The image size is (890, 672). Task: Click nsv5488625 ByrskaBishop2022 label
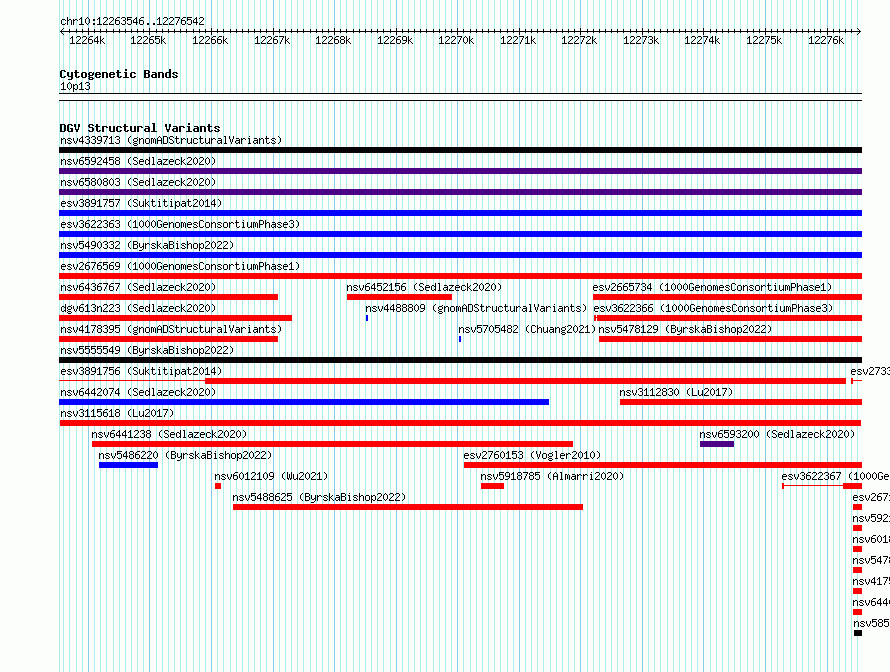click(x=319, y=497)
